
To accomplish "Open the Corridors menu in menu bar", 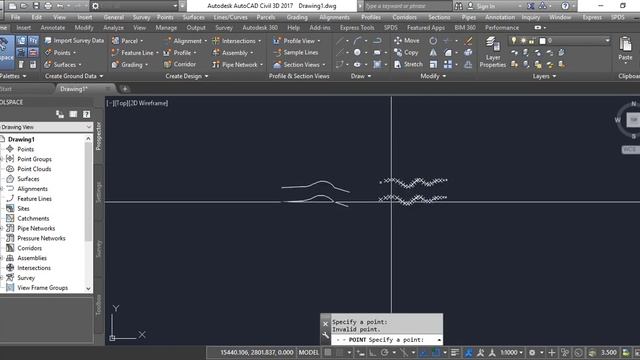I will click(404, 17).
